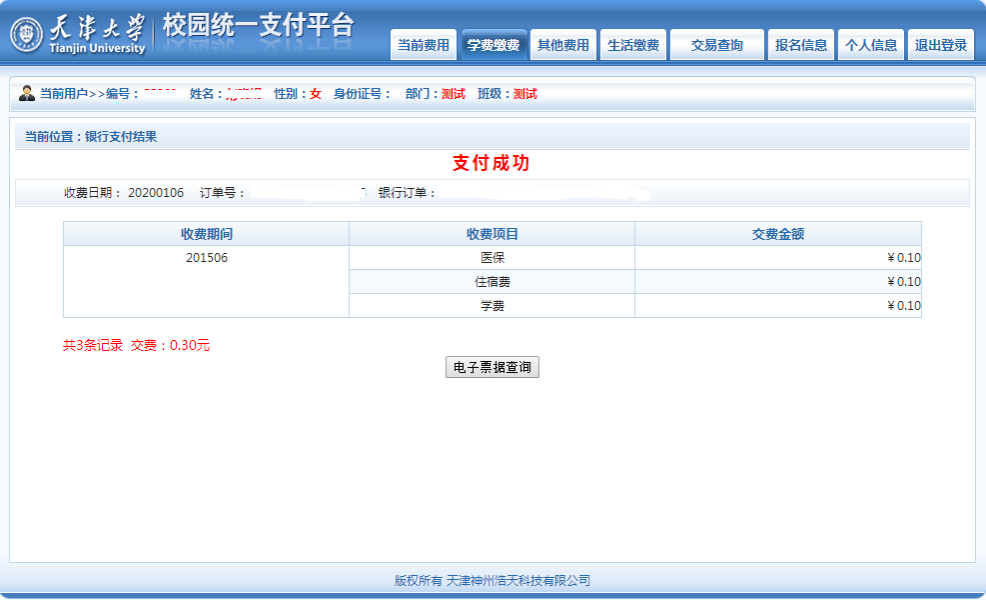Click the 支付成功 heading text
Screen dimensions: 986x600
pos(491,163)
